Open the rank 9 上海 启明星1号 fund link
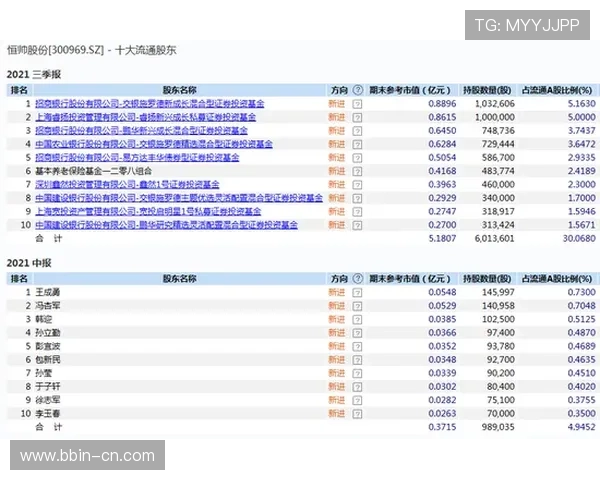The image size is (600, 480). point(148,211)
